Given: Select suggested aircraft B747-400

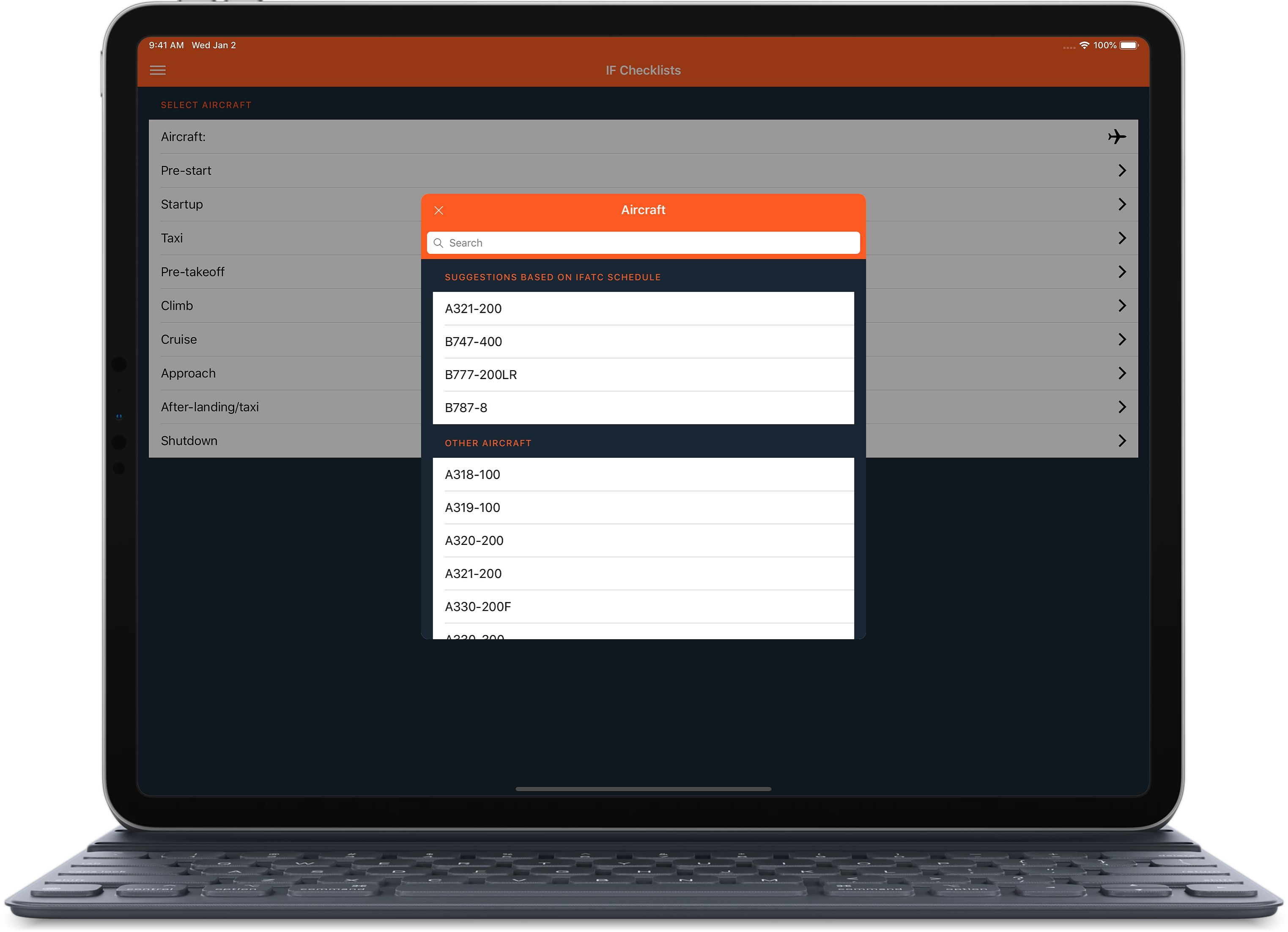Looking at the screenshot, I should click(643, 341).
